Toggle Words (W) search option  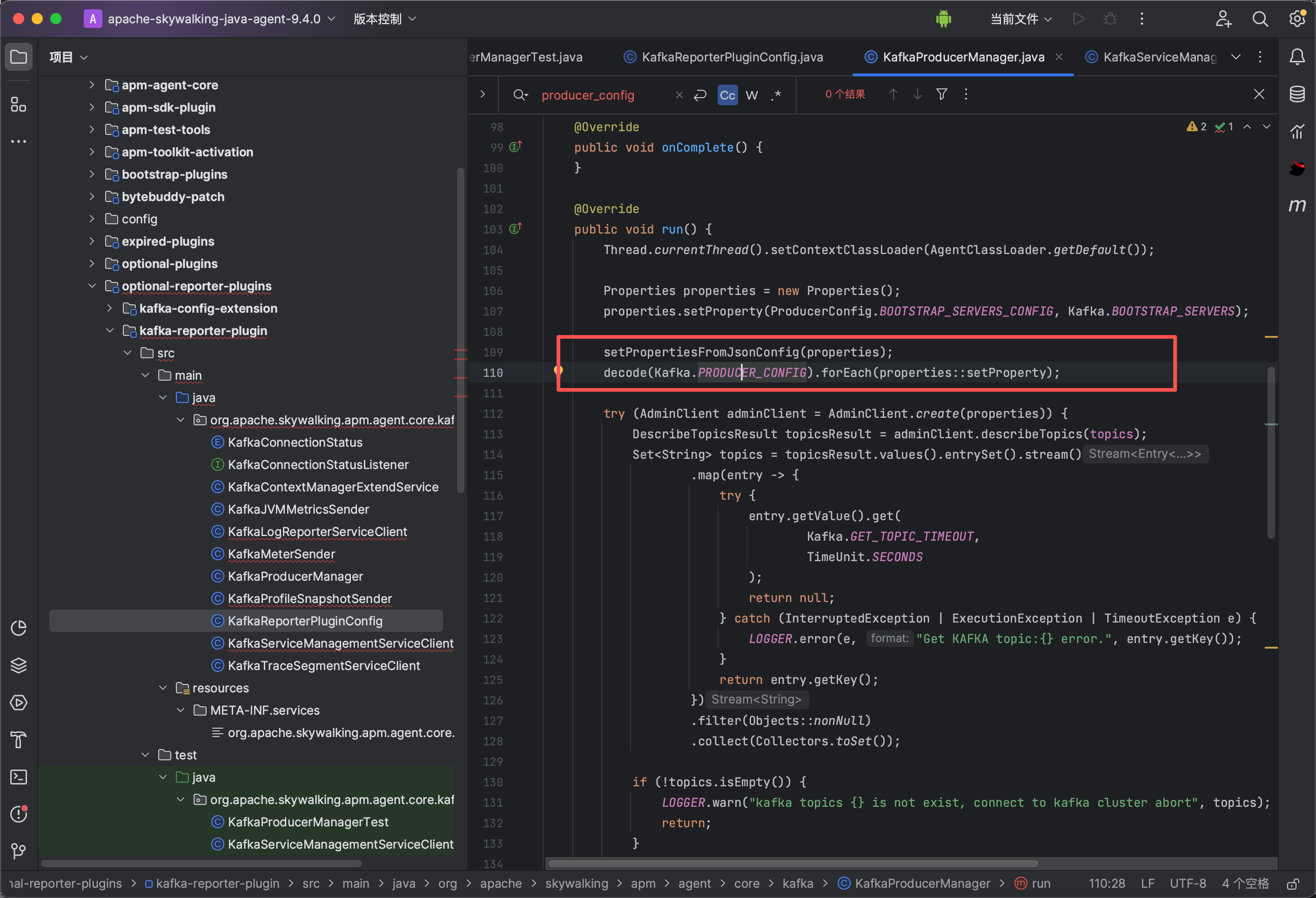tap(752, 95)
